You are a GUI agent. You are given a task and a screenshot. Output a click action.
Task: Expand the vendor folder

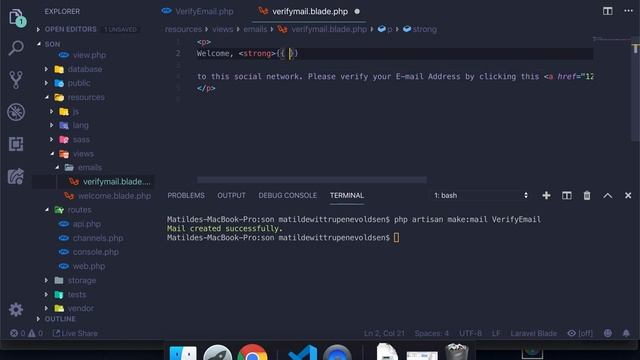(46, 308)
